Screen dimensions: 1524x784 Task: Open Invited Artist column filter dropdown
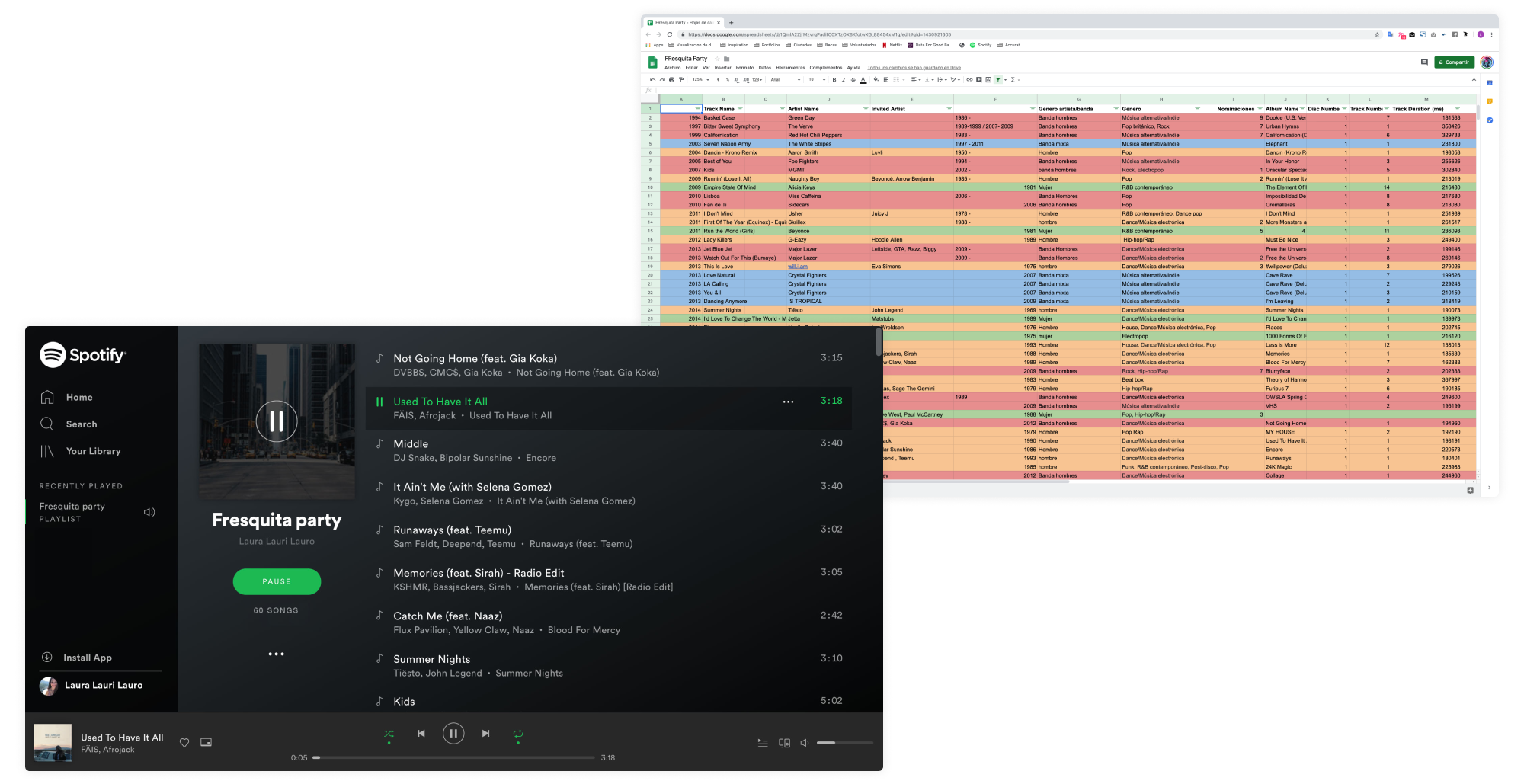point(949,109)
